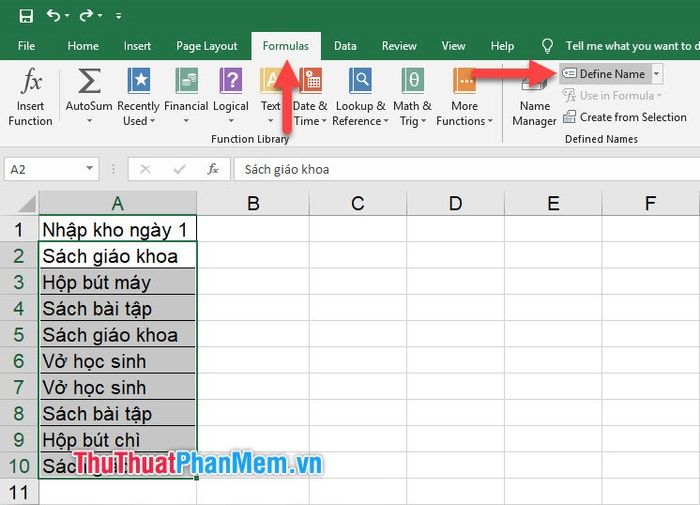This screenshot has height=505, width=700.
Task: Switch to the Review tab
Action: click(x=399, y=46)
